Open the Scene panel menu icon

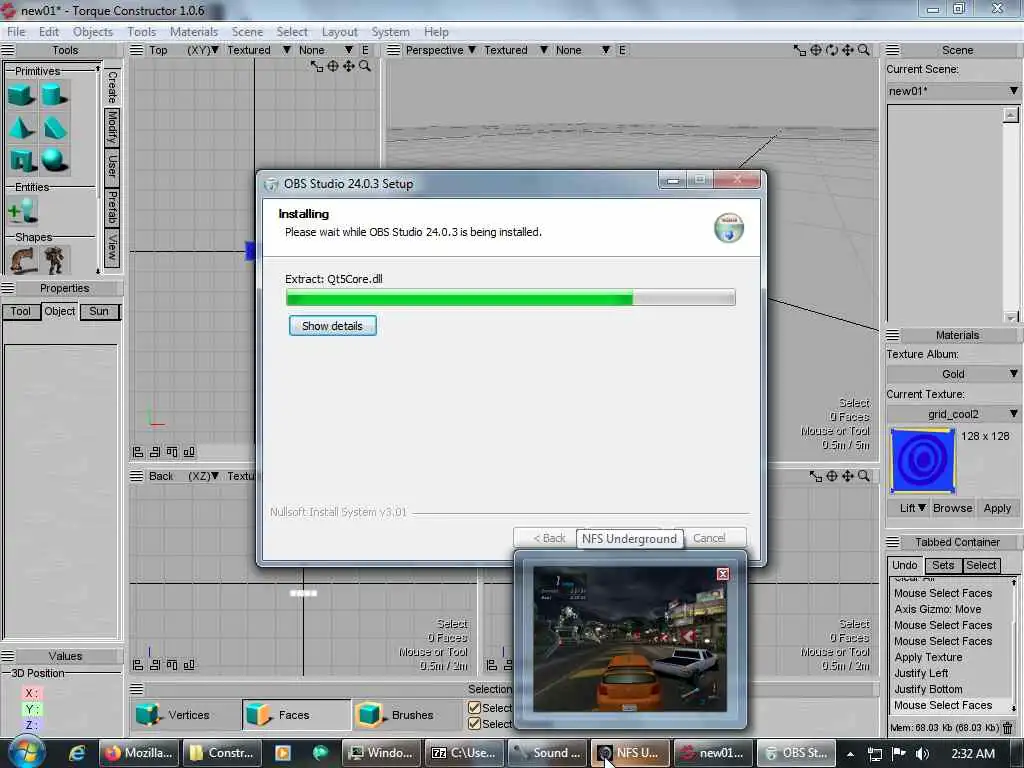click(893, 50)
